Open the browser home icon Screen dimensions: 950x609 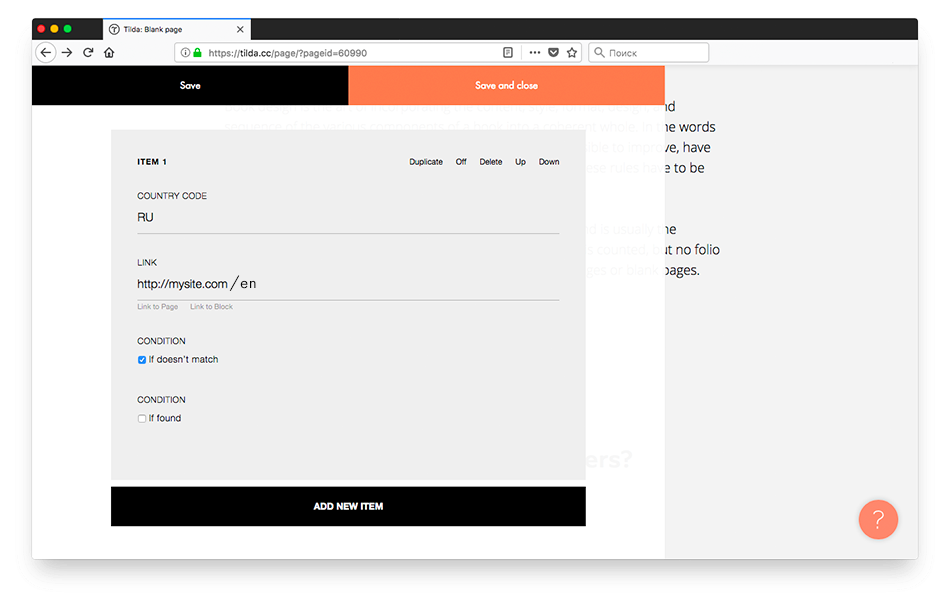click(109, 53)
